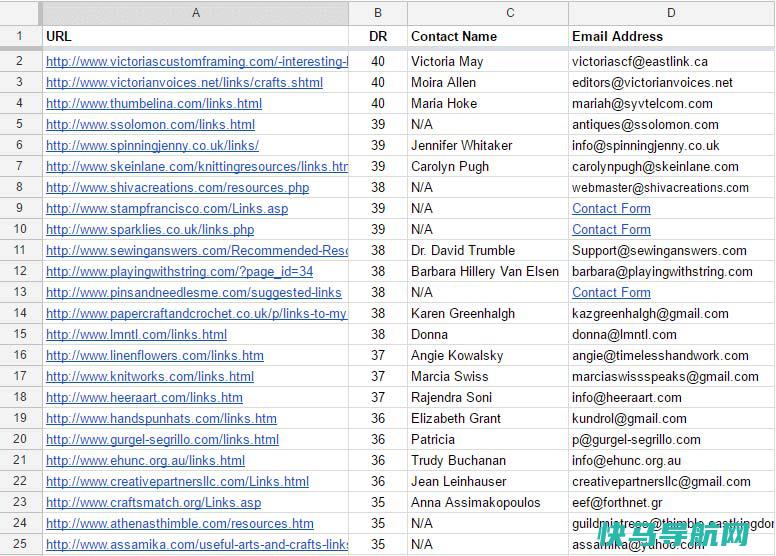Open the spinningjenny.co.uk links URL

click(x=152, y=146)
